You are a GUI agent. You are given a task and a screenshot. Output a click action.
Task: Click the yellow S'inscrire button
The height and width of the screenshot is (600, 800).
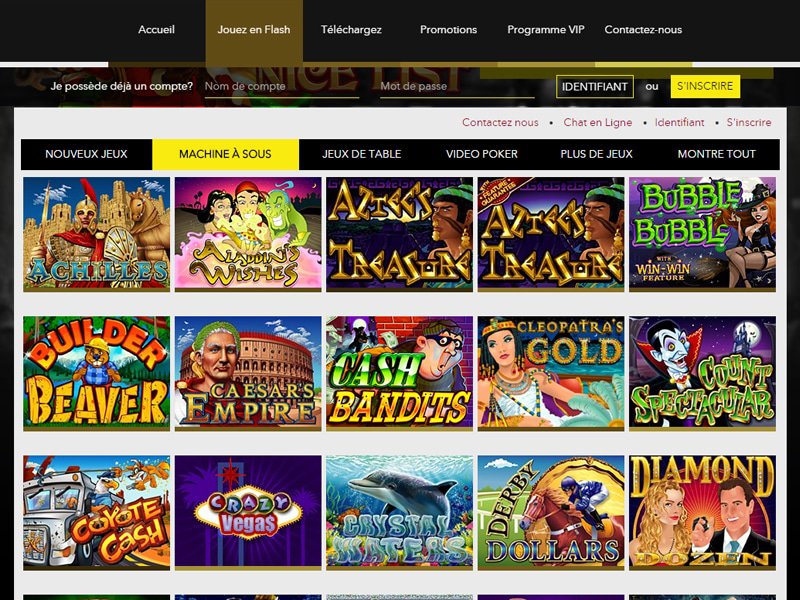click(705, 86)
